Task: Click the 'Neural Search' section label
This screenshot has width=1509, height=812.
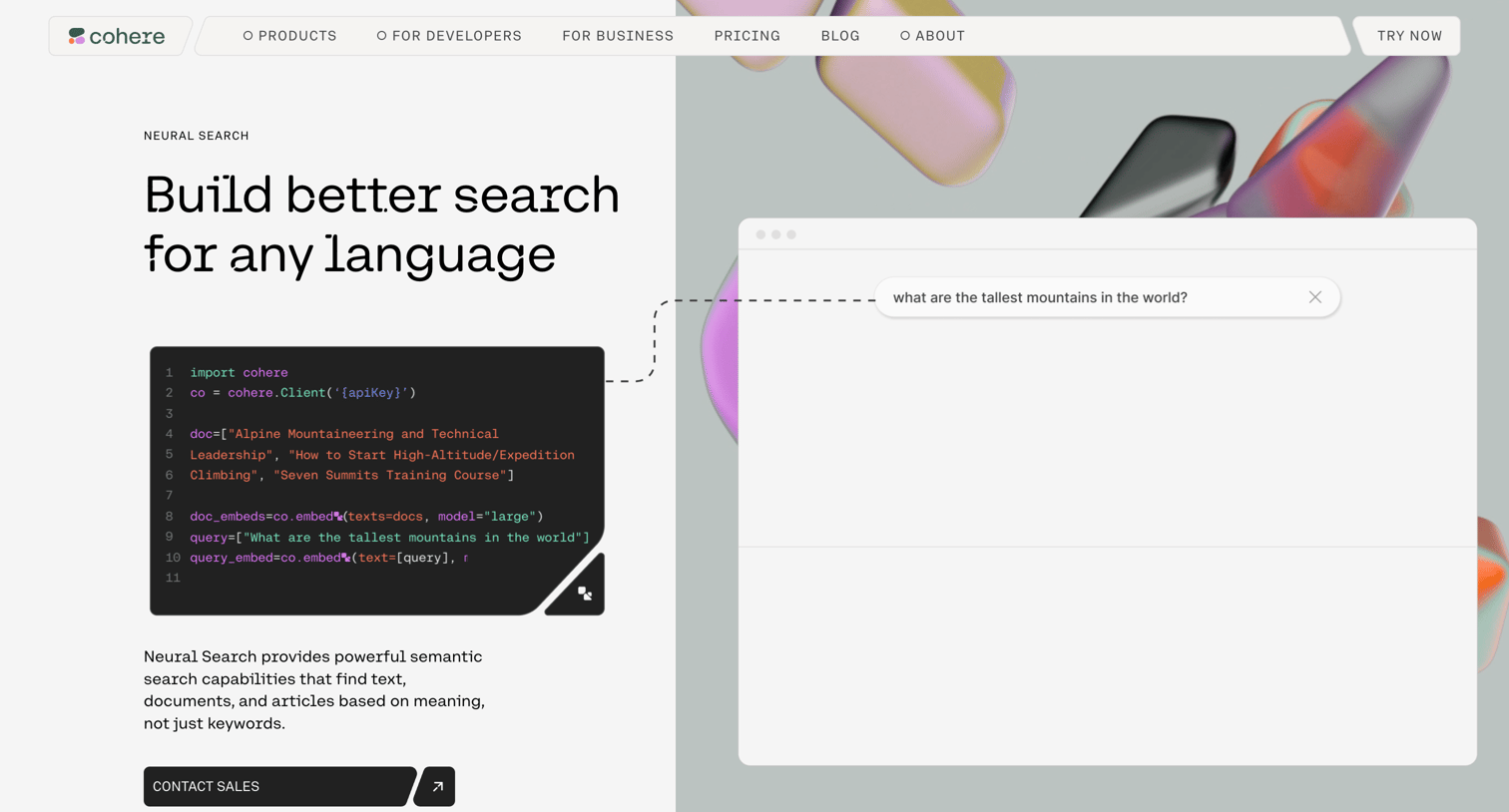Action: [197, 136]
